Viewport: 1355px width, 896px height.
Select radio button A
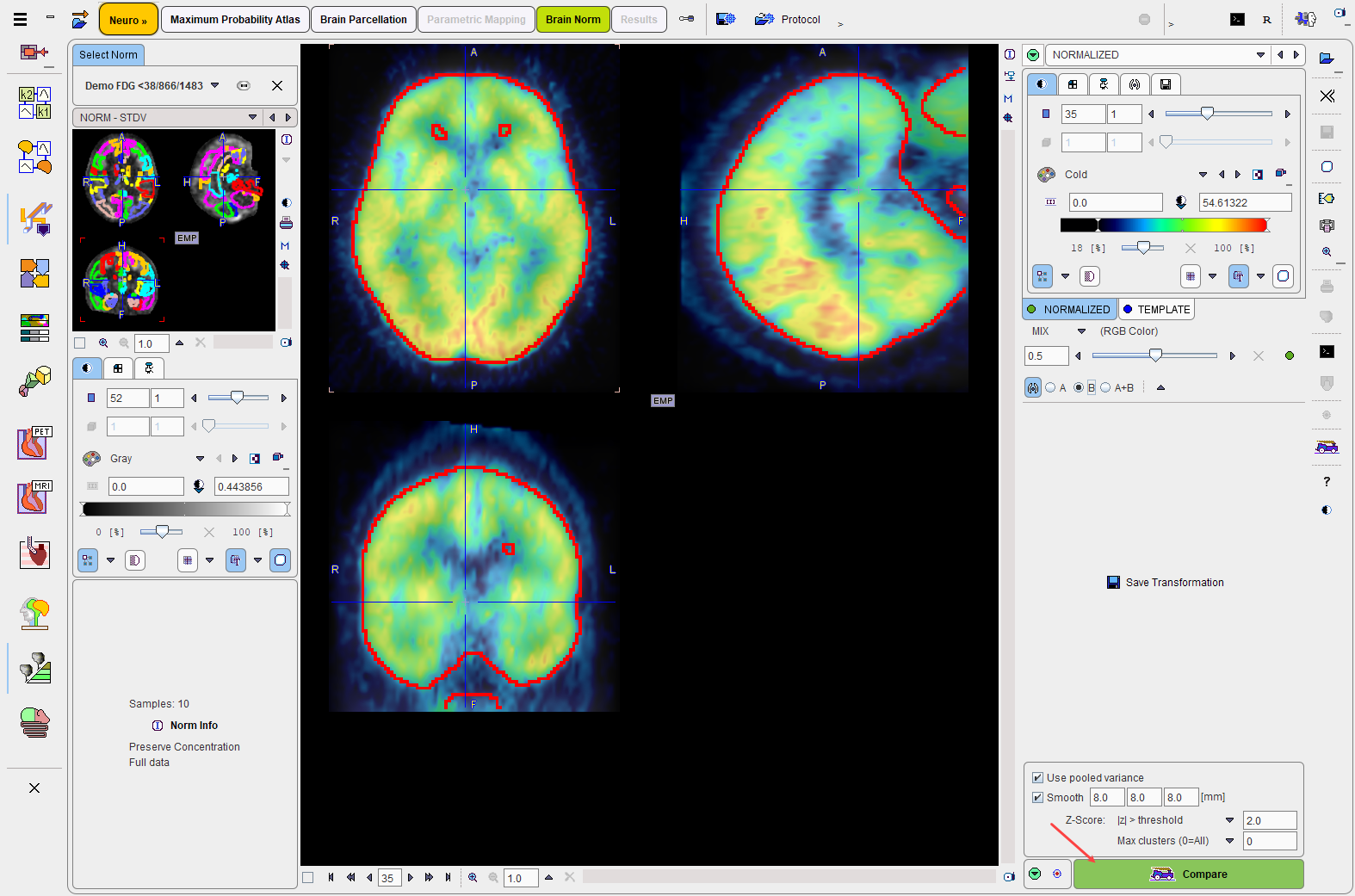coord(1050,388)
